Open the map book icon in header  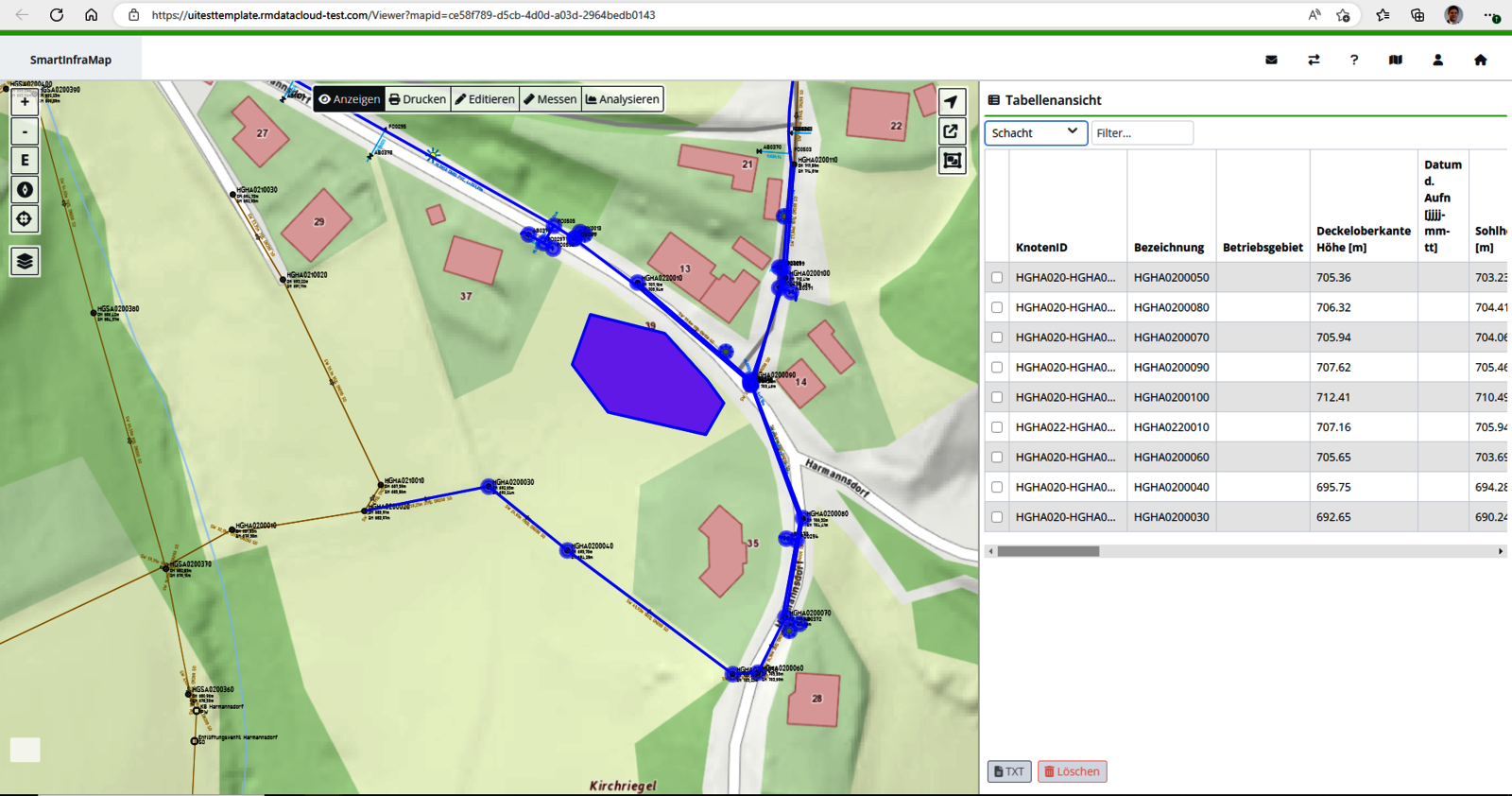point(1395,60)
